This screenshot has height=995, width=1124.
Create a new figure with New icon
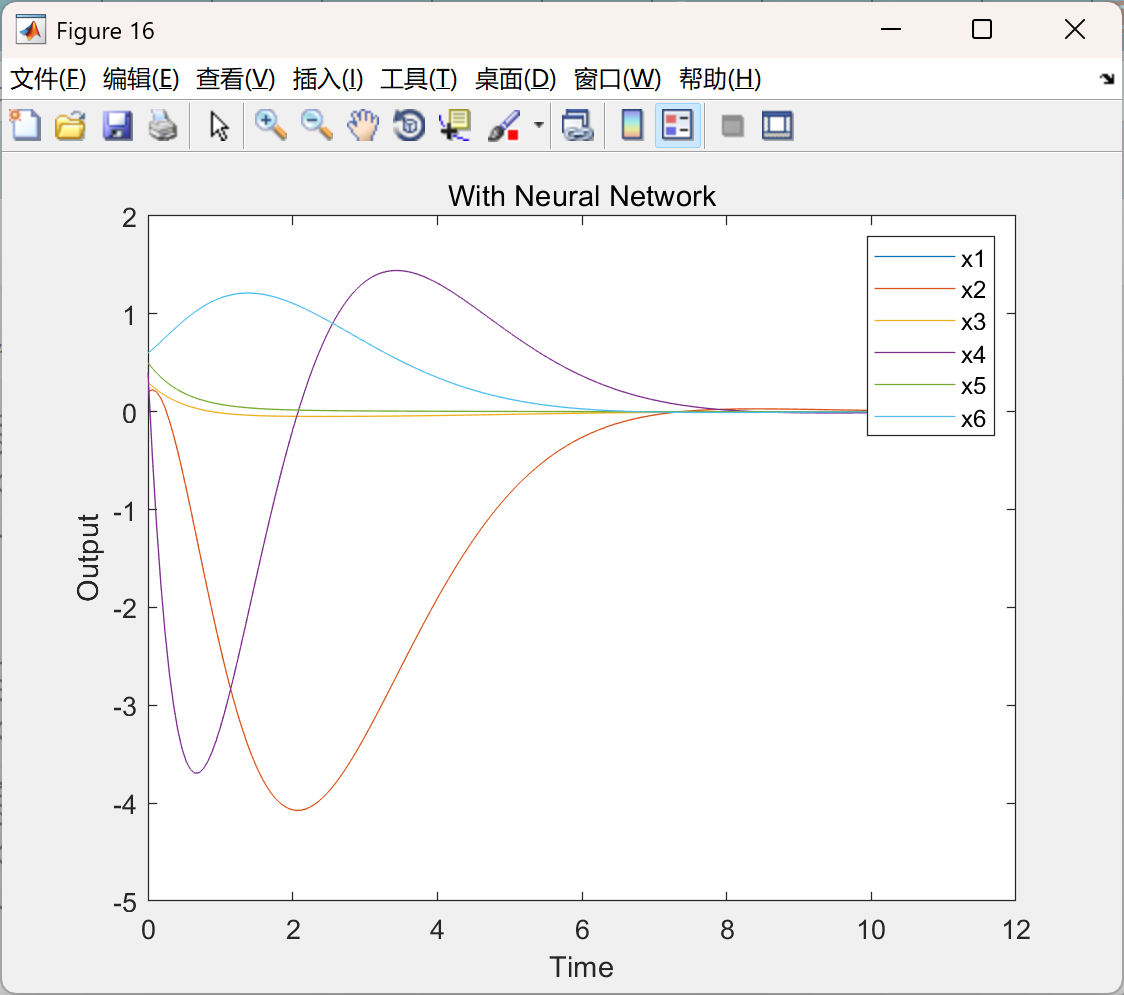[26, 125]
